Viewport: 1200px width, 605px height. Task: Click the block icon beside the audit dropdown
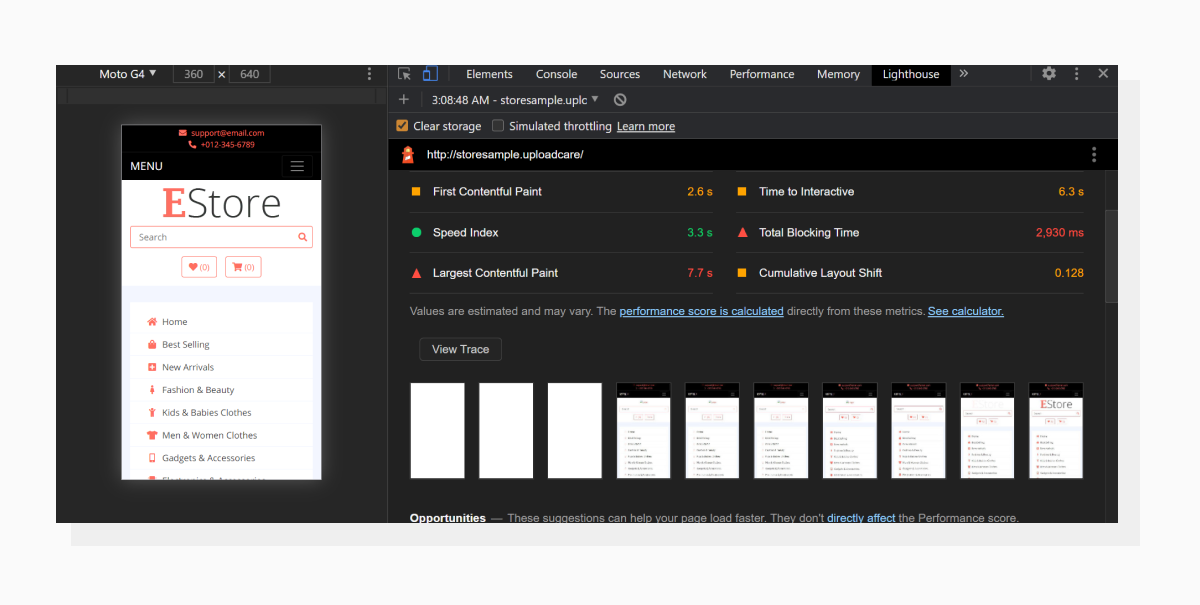[620, 100]
